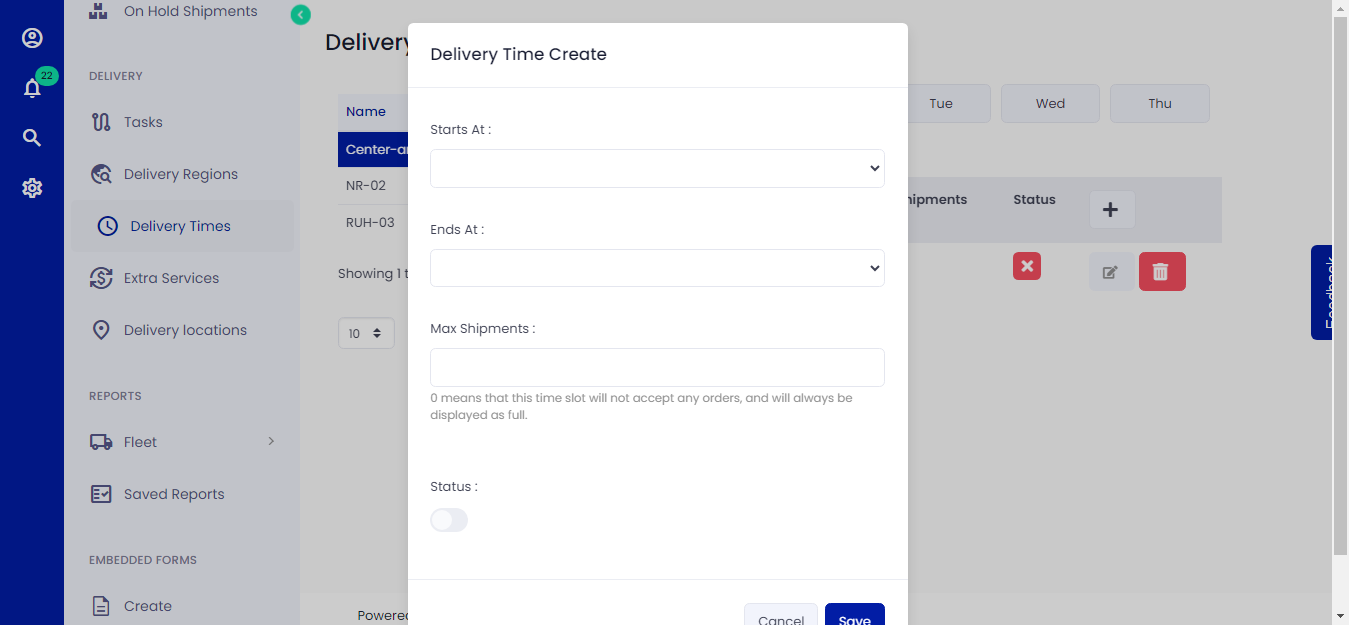Save the new delivery time
1349x625 pixels.
(x=854, y=618)
